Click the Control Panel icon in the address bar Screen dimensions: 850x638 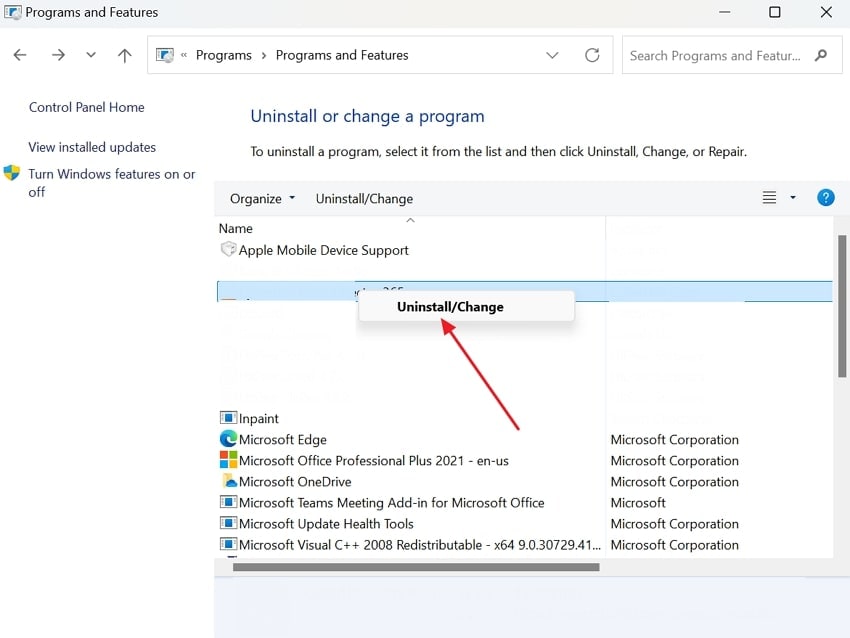click(165, 55)
